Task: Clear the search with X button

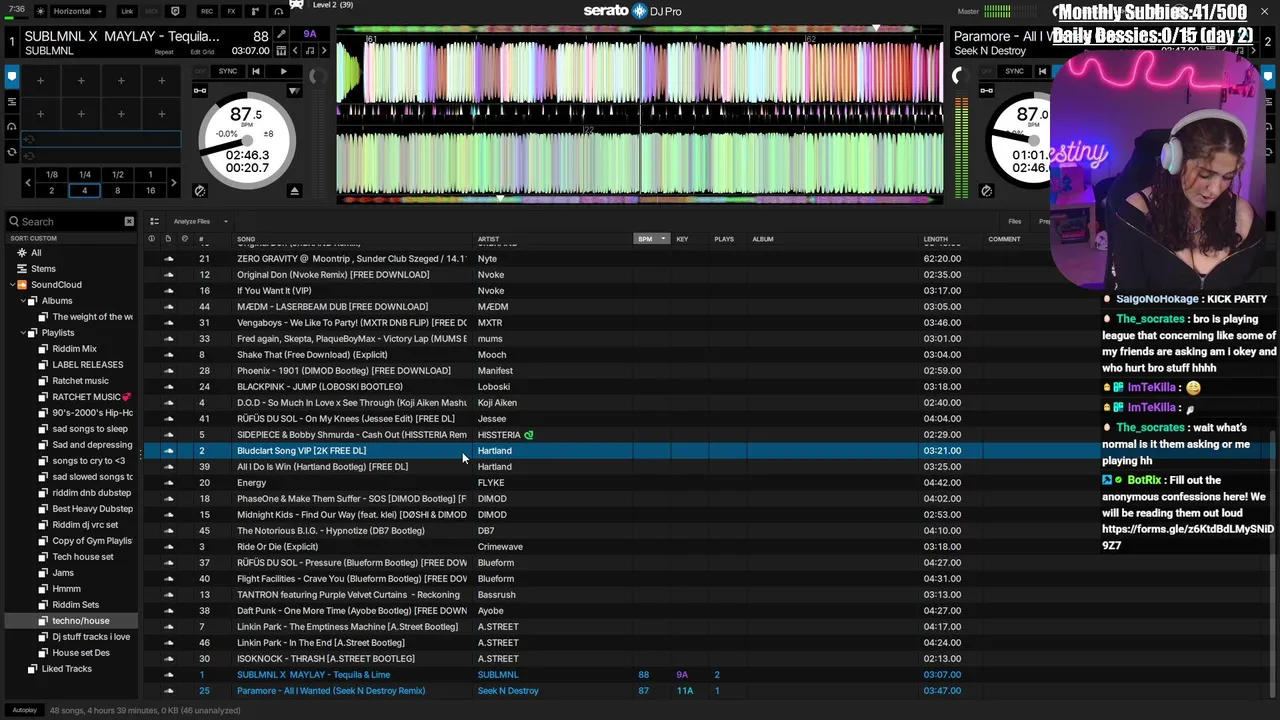Action: point(129,221)
